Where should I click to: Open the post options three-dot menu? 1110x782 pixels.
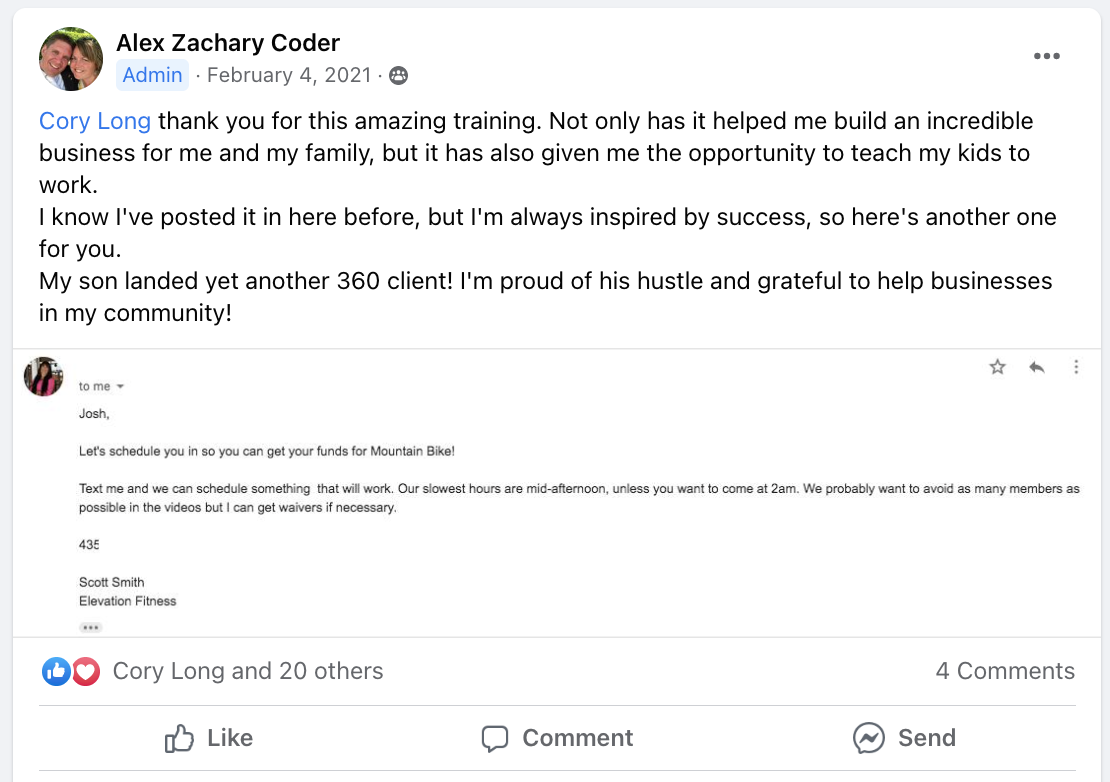pyautogui.click(x=1046, y=56)
